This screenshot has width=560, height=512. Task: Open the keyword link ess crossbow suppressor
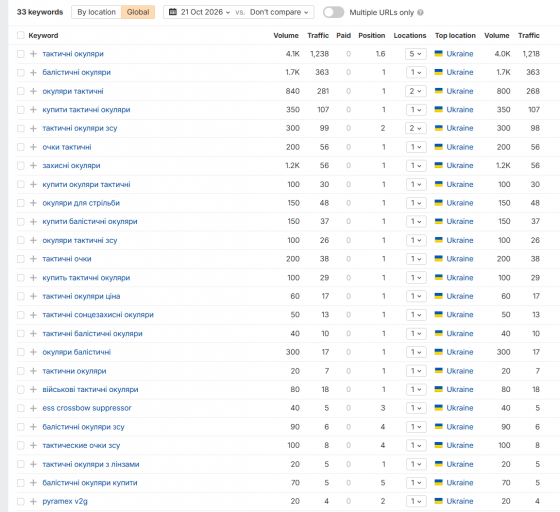click(87, 408)
